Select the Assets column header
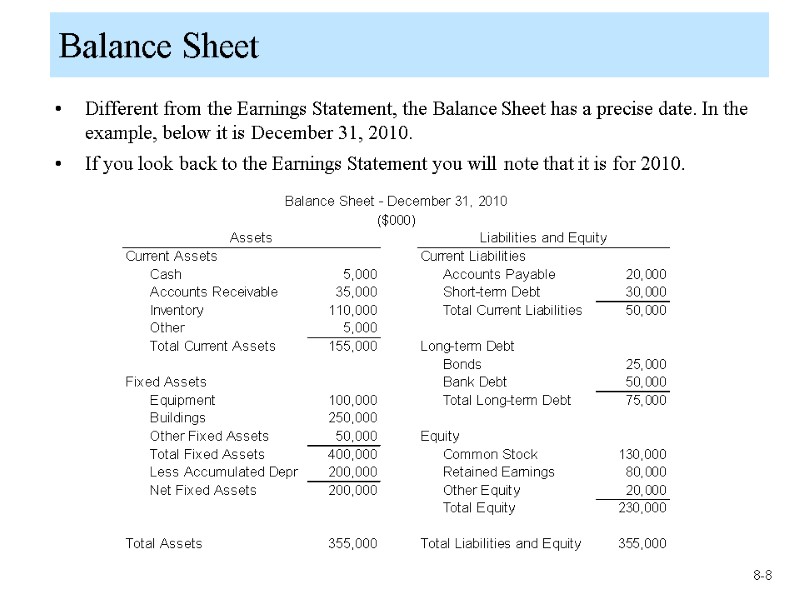 pyautogui.click(x=251, y=237)
